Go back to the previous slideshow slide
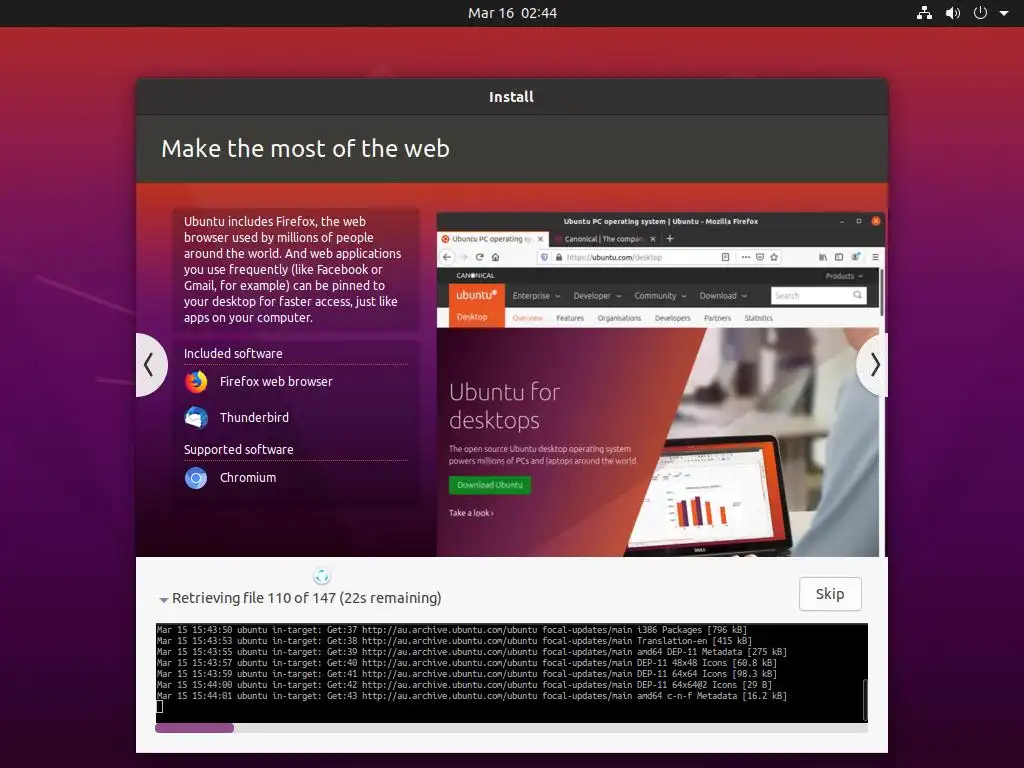Screen dimensions: 1024x768 click(151, 364)
